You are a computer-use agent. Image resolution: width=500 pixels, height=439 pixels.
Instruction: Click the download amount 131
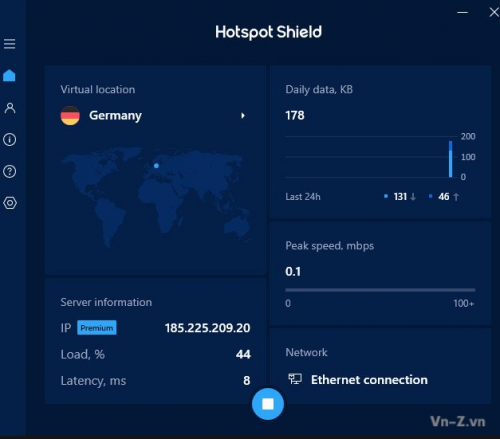[x=400, y=197]
